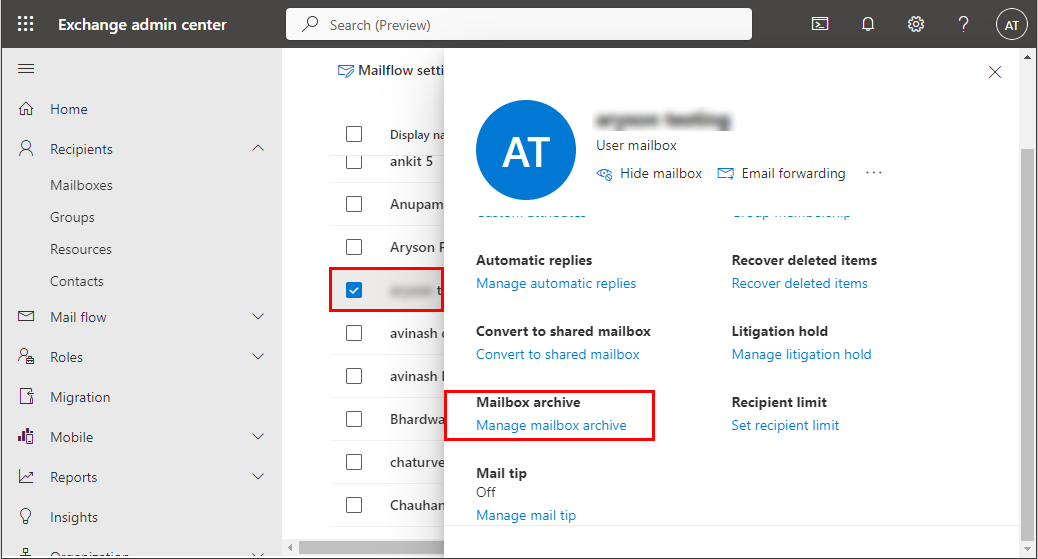The height and width of the screenshot is (559, 1038).
Task: Click the details panel vertical scrollbar
Action: coord(1027,344)
